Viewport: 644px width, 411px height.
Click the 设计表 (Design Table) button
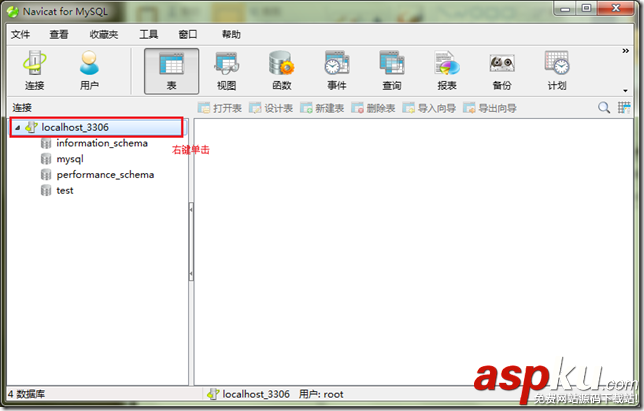[271, 108]
